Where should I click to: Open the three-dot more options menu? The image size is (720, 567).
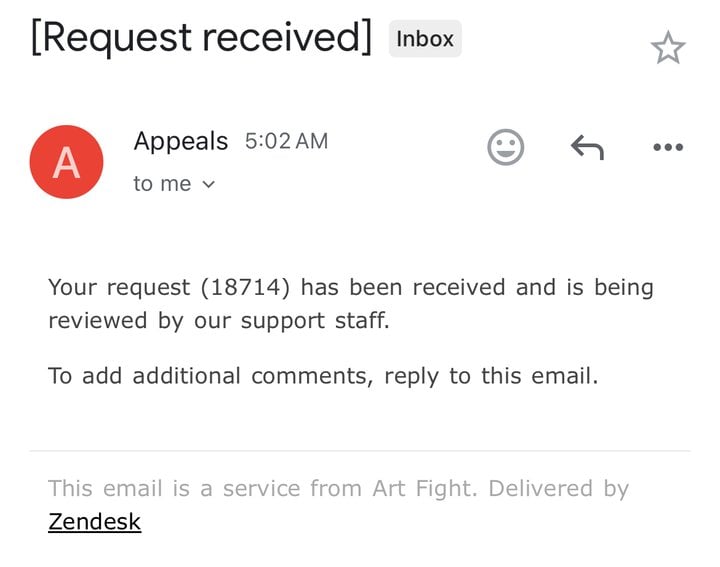point(668,147)
